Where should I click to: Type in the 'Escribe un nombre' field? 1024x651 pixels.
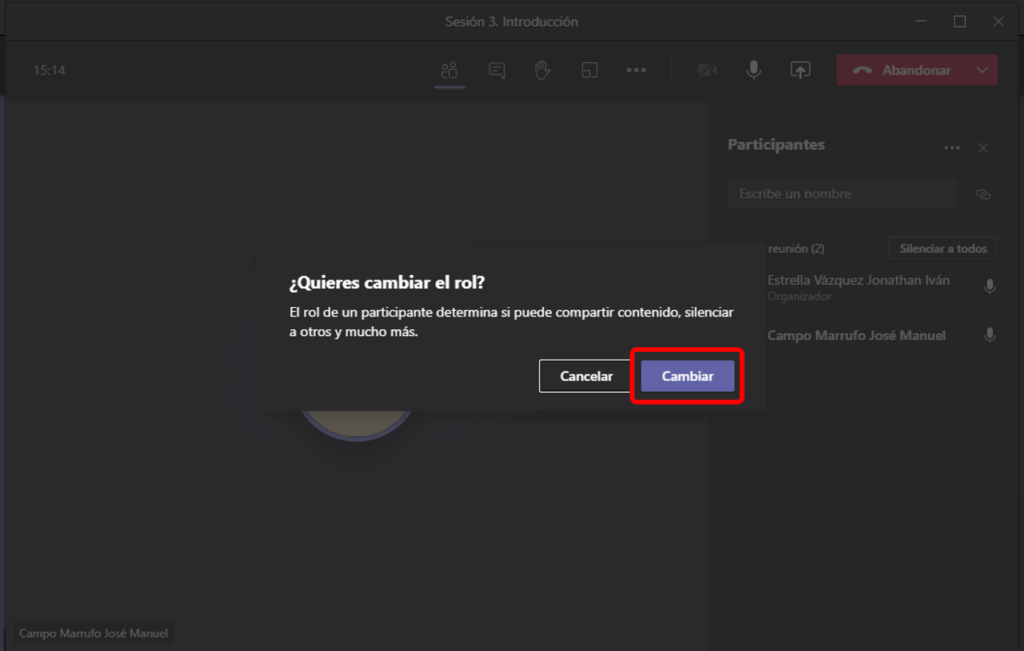tap(842, 194)
